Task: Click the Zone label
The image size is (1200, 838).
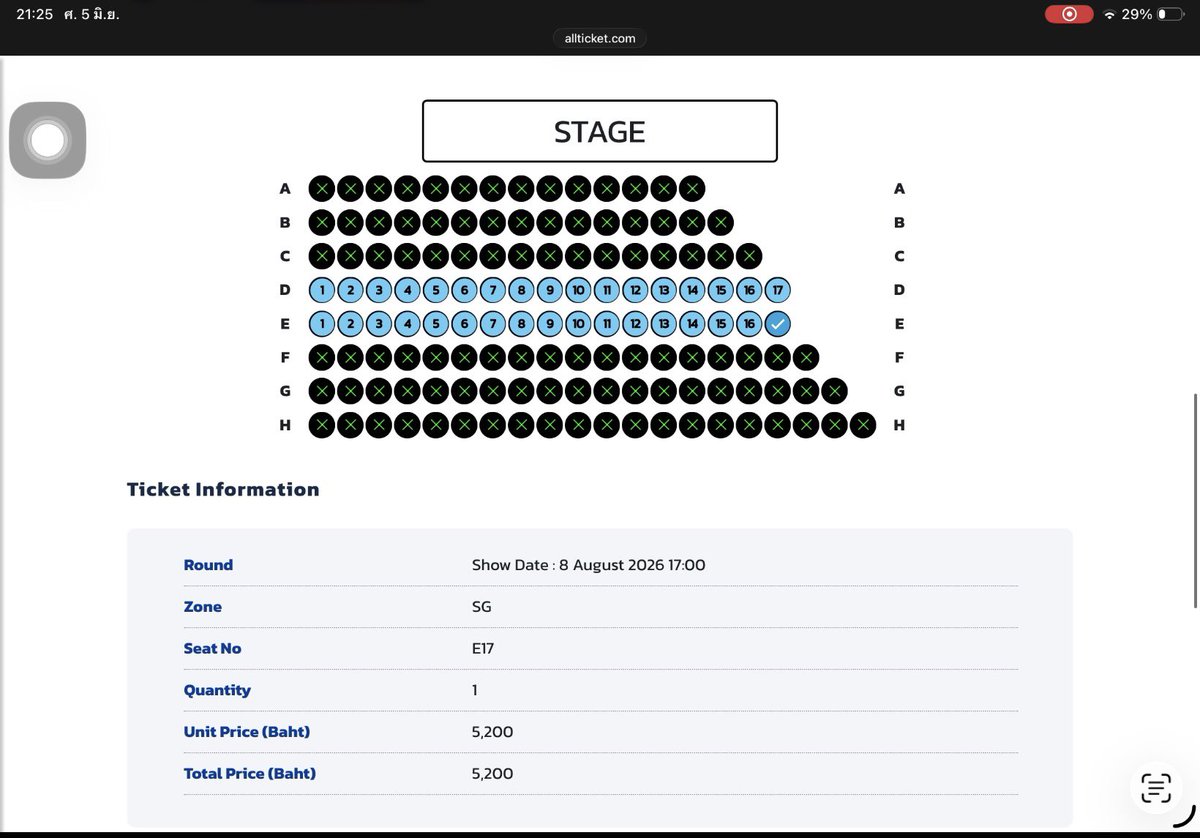Action: point(203,607)
